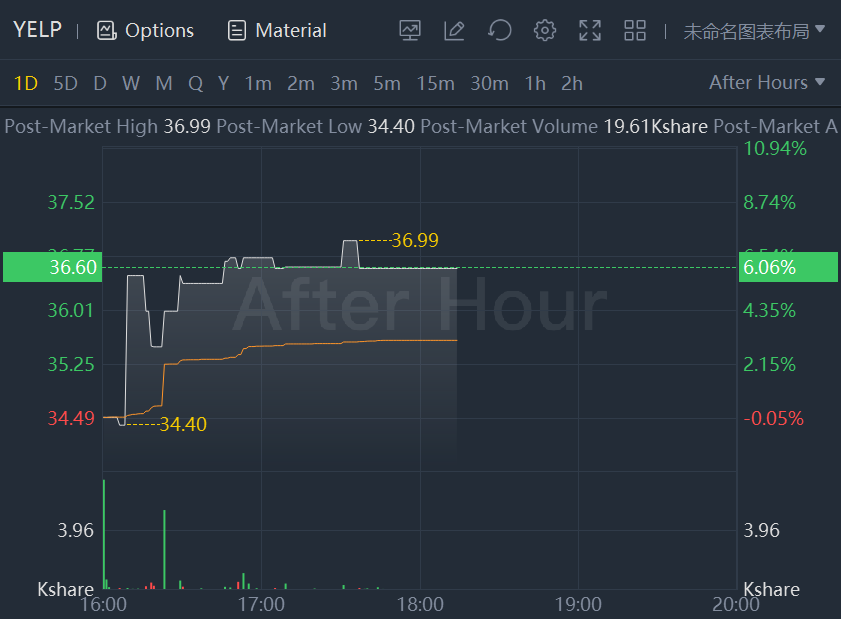Click the 36.60 current price label
Image resolution: width=841 pixels, height=619 pixels.
click(x=73, y=267)
